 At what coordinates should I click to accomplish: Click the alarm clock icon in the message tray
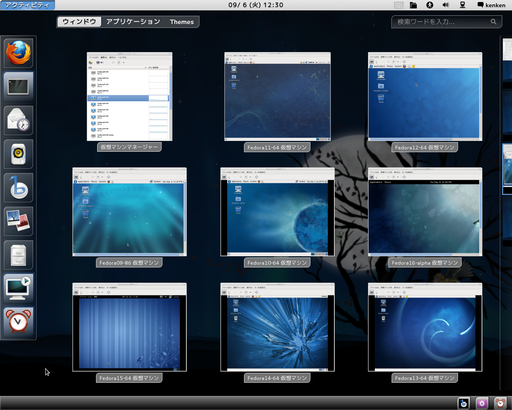click(x=500, y=403)
